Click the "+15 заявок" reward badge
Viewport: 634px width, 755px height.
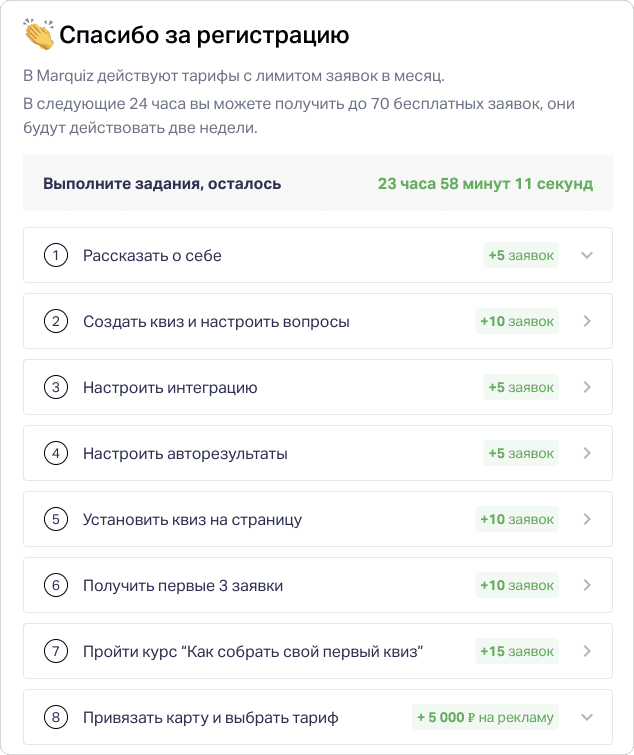pos(517,651)
